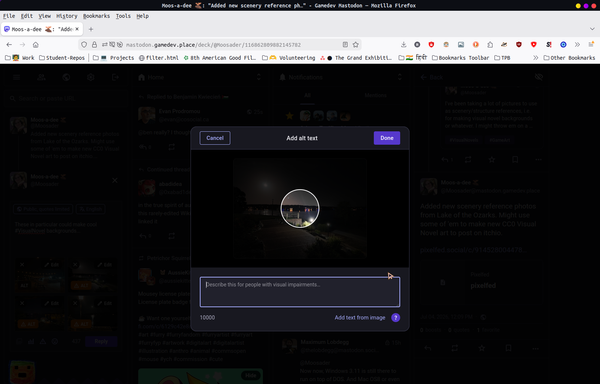Click the dimmed Mastodon hamburger menu icon

pos(16,77)
